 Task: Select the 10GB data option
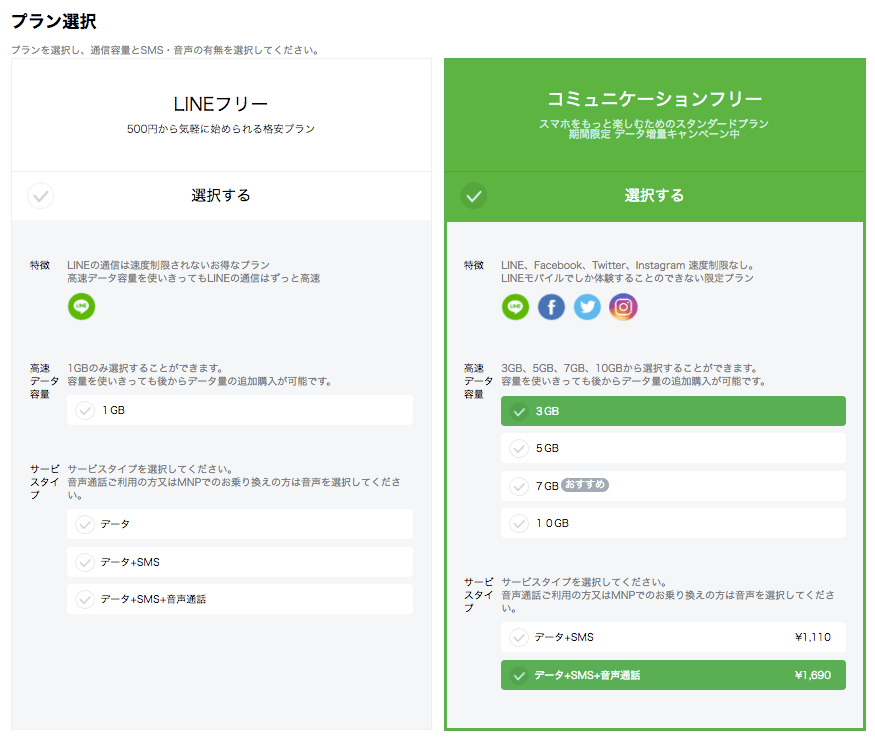click(673, 522)
